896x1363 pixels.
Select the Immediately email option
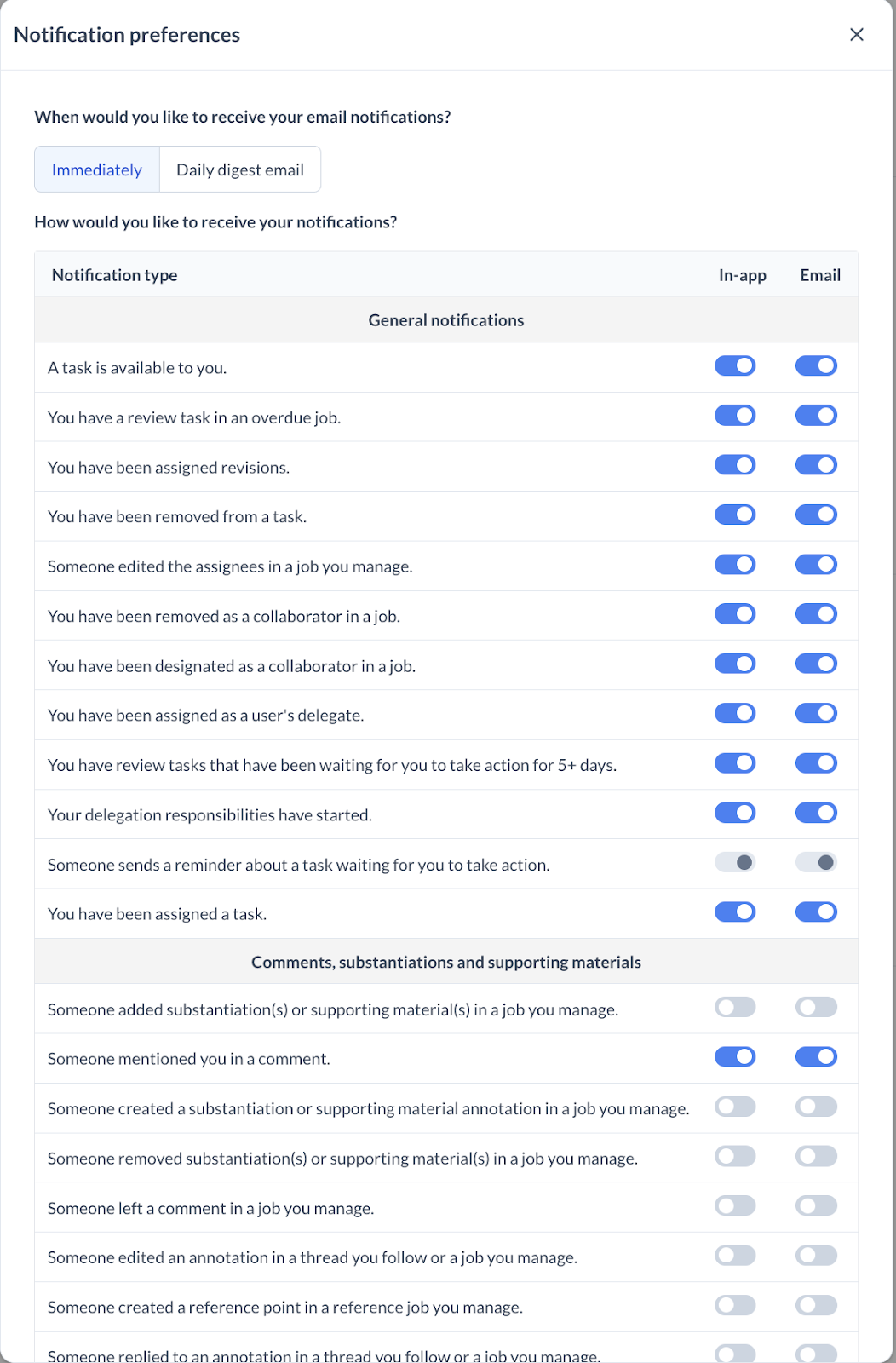(x=97, y=170)
